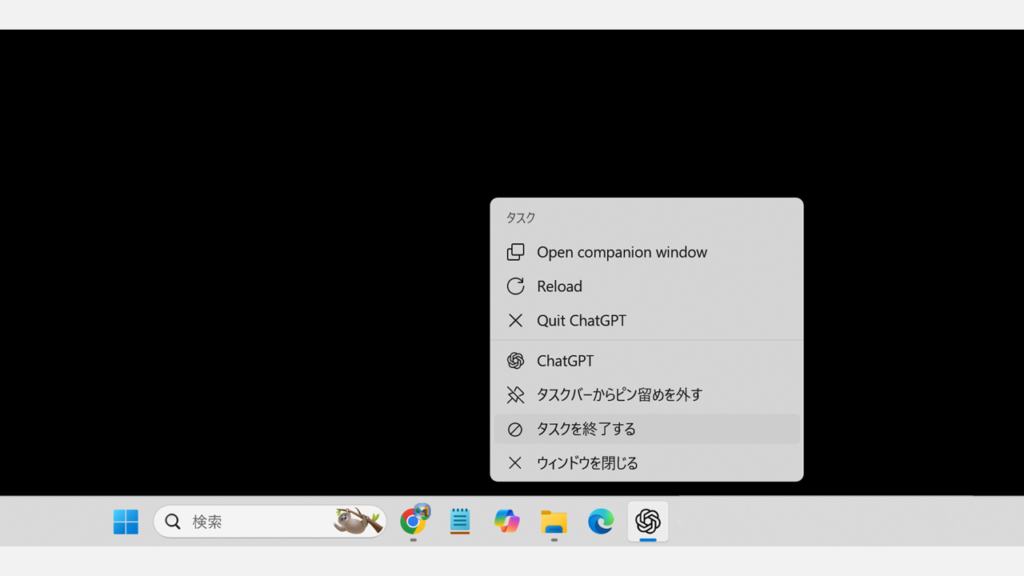Launch Google Chrome from the taskbar
The width and height of the screenshot is (1024, 576).
[413, 521]
